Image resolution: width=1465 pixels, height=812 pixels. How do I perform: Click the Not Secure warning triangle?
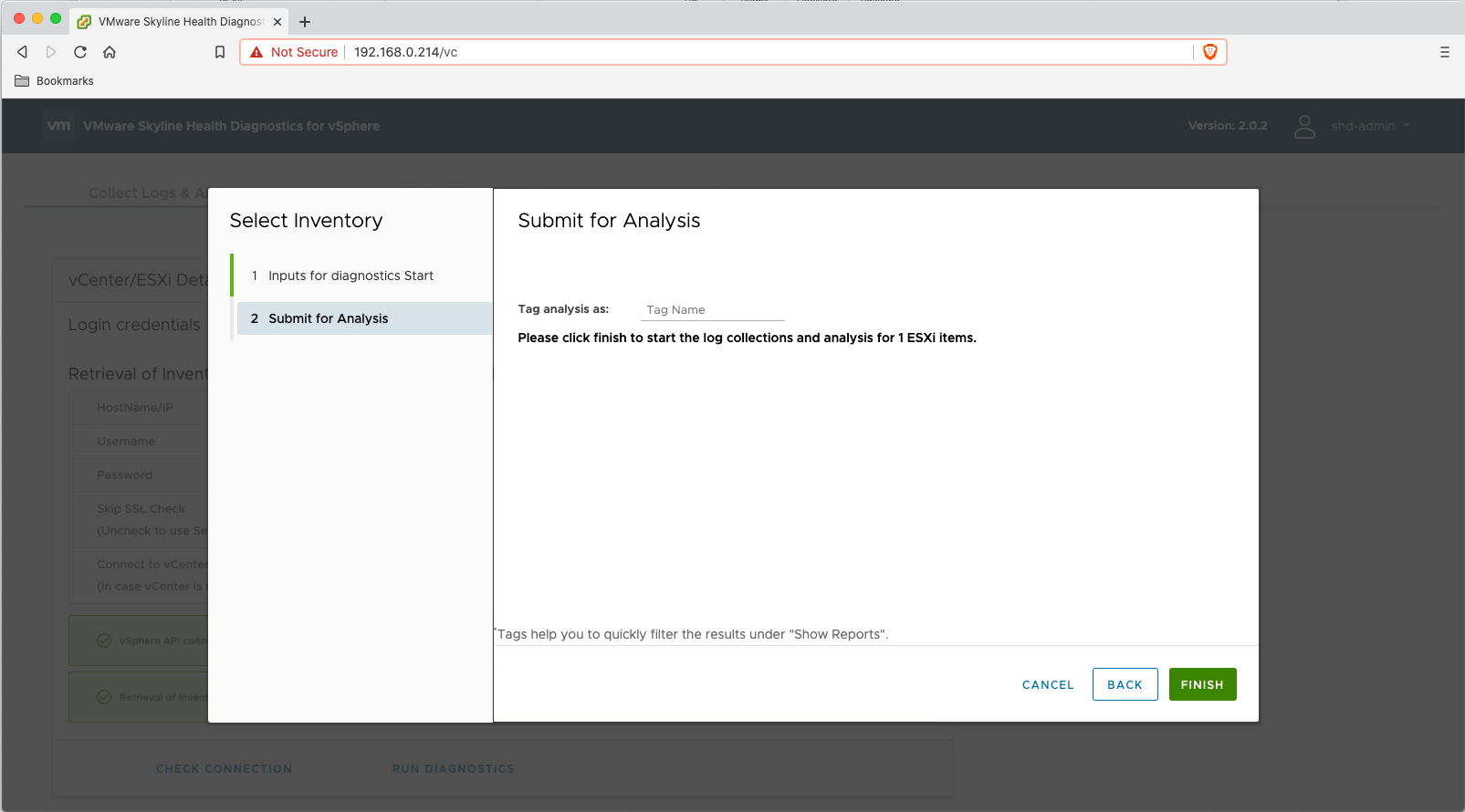256,52
